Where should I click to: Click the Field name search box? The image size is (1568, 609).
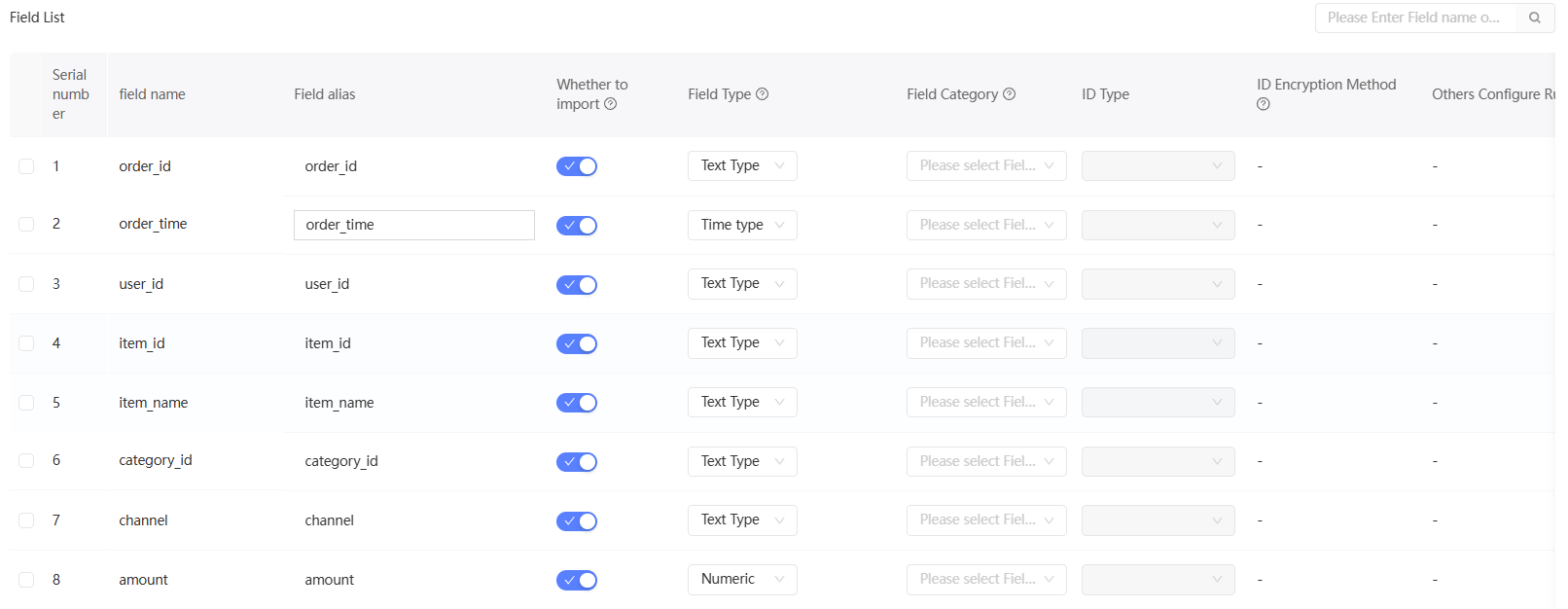[1415, 18]
